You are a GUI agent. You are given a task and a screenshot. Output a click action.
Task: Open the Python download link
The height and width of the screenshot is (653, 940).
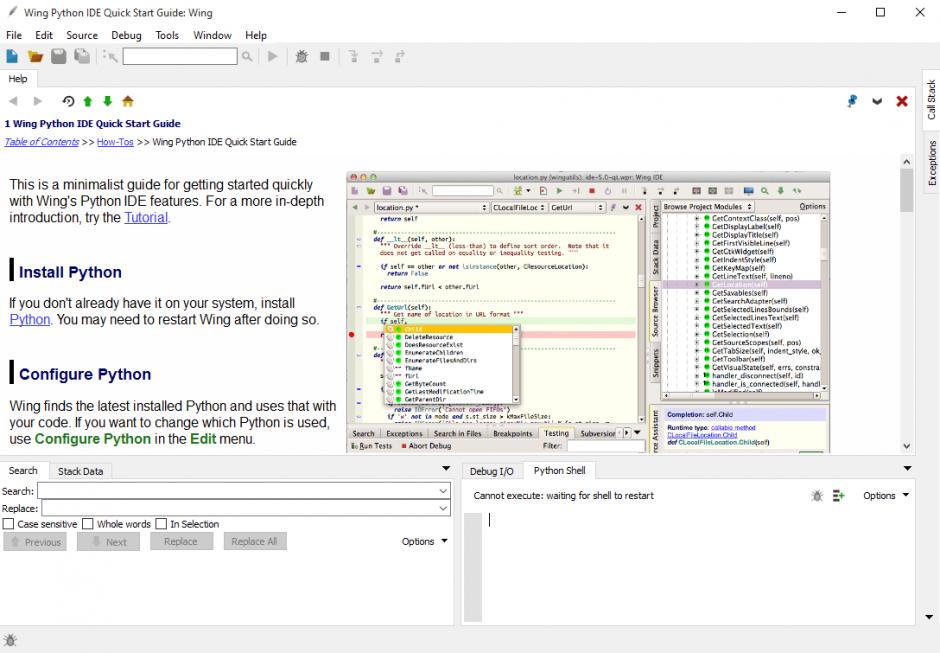29,320
